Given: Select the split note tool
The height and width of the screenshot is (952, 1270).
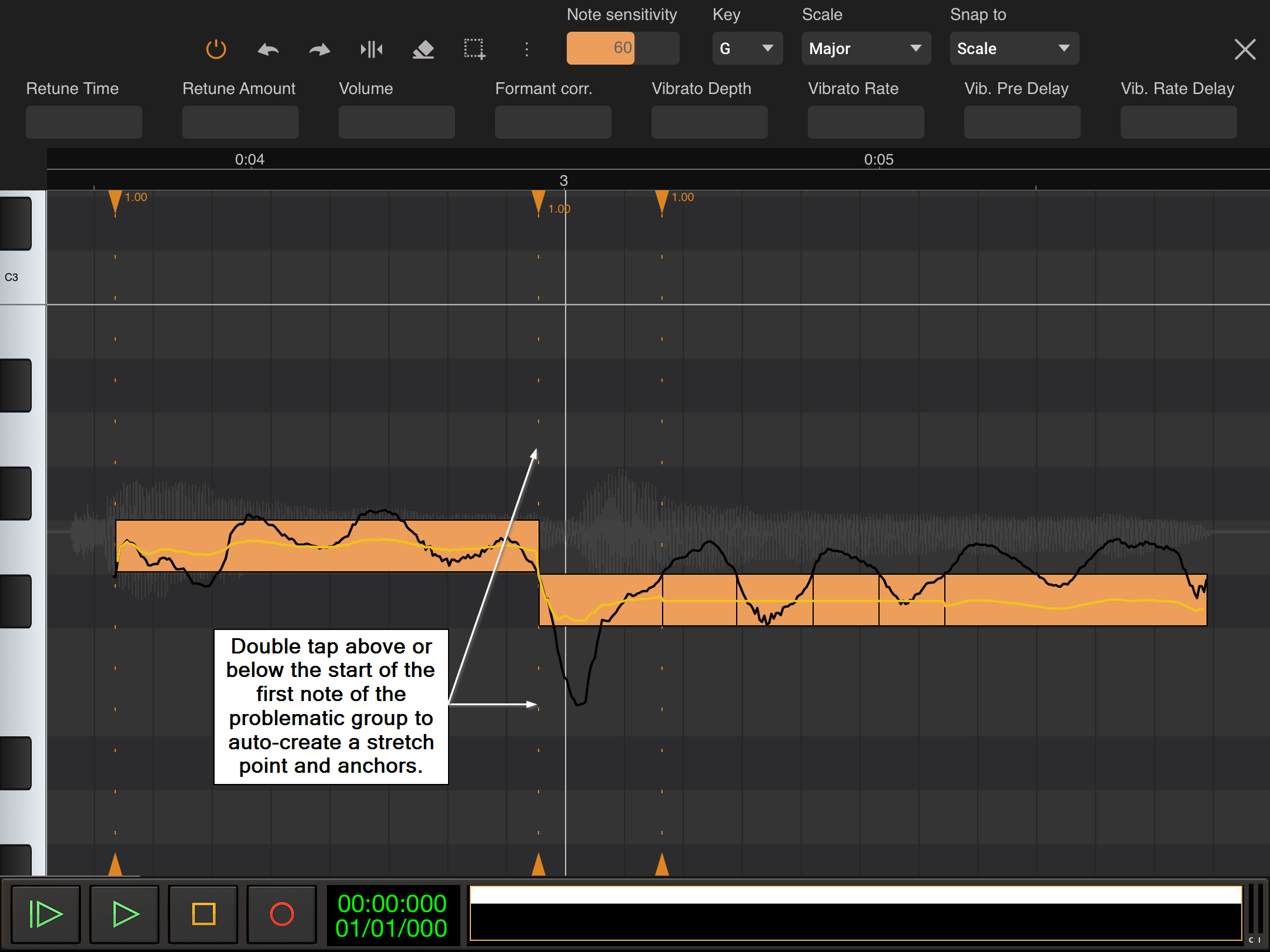Looking at the screenshot, I should click(371, 49).
